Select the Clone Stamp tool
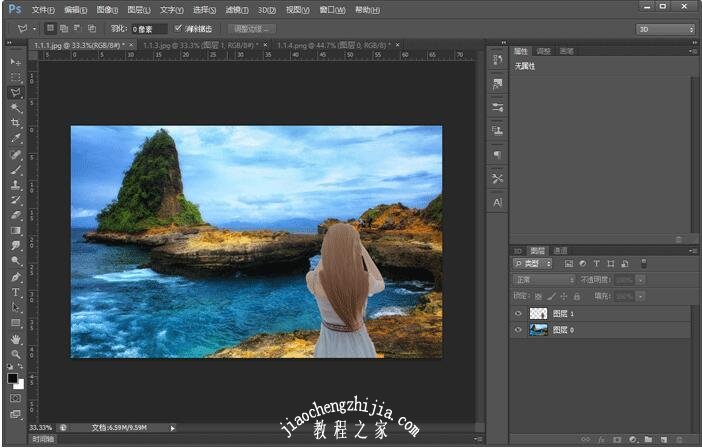The width and height of the screenshot is (702, 448). coord(16,185)
